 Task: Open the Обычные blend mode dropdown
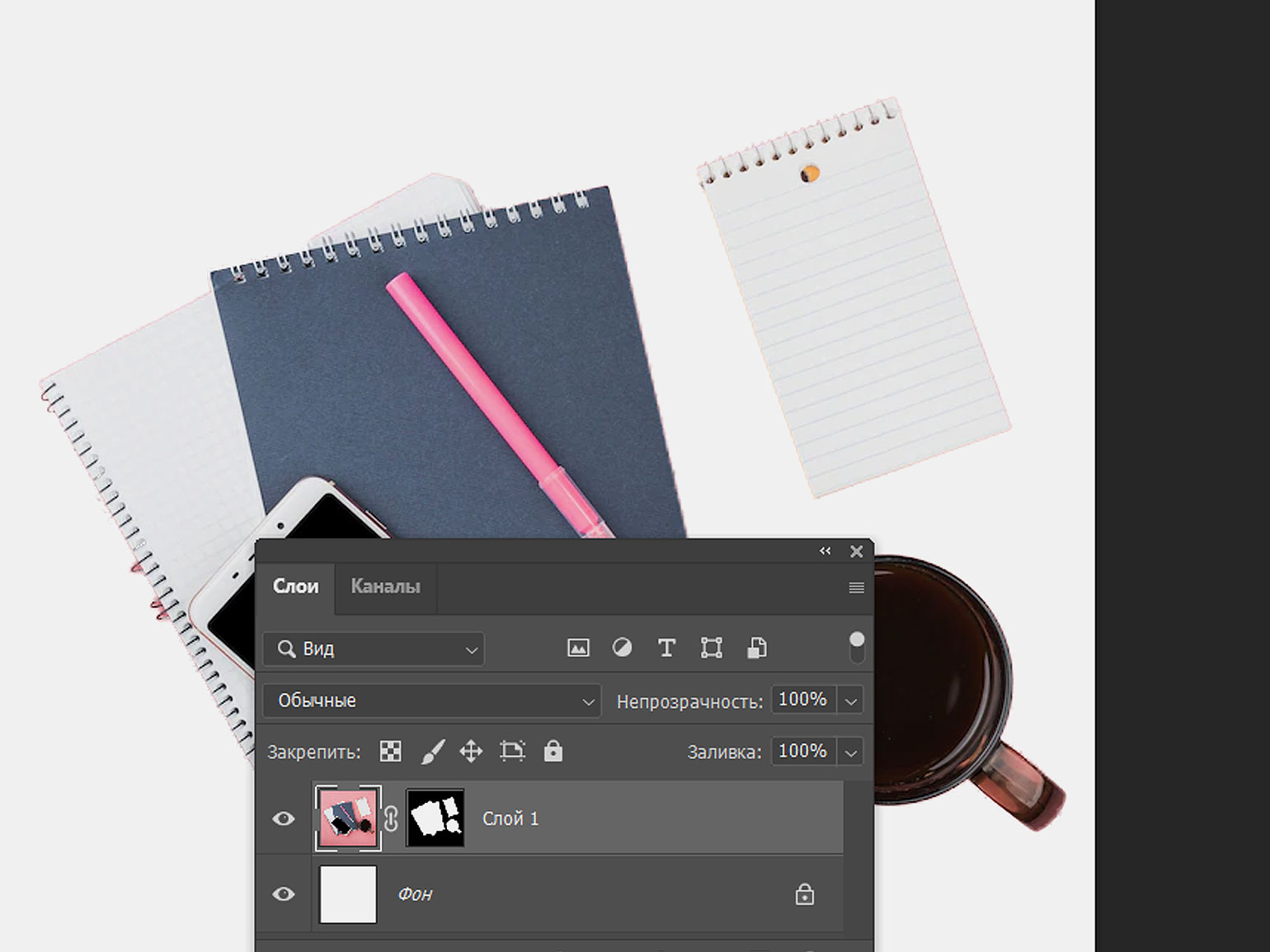pos(431,701)
